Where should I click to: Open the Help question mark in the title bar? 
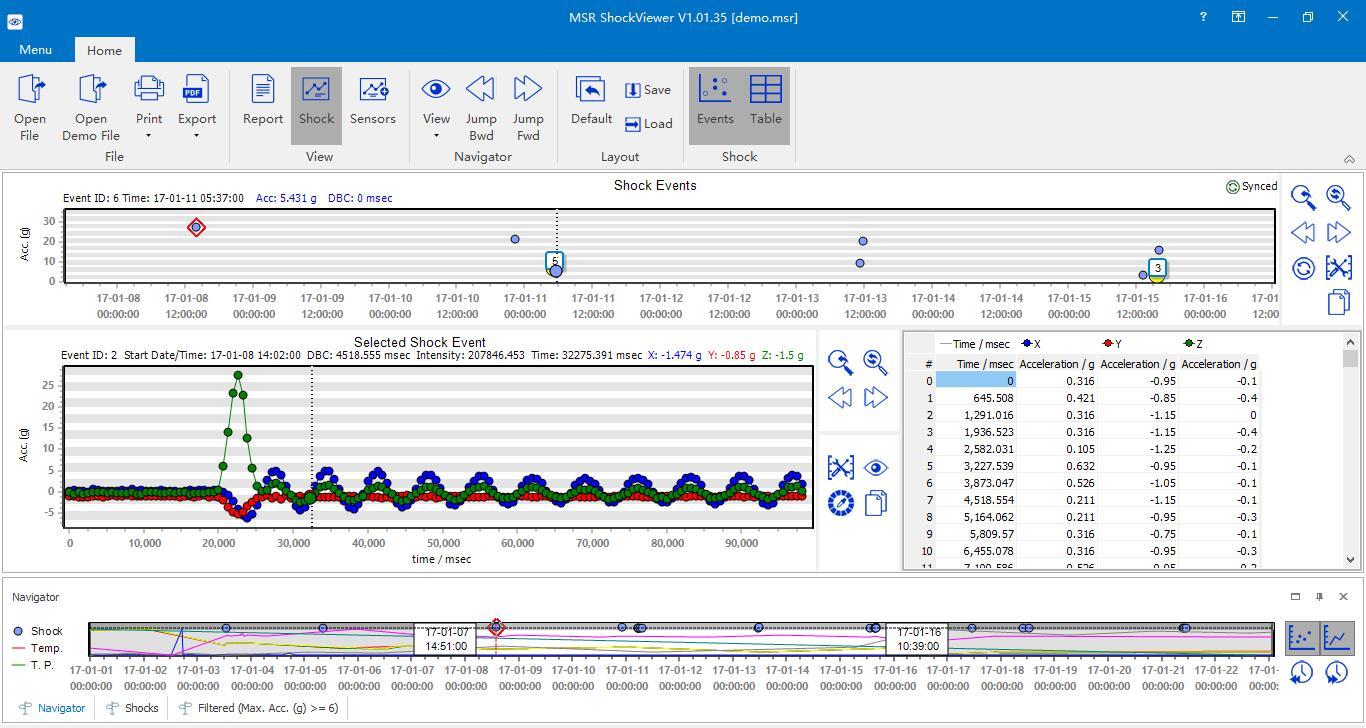[x=1203, y=17]
